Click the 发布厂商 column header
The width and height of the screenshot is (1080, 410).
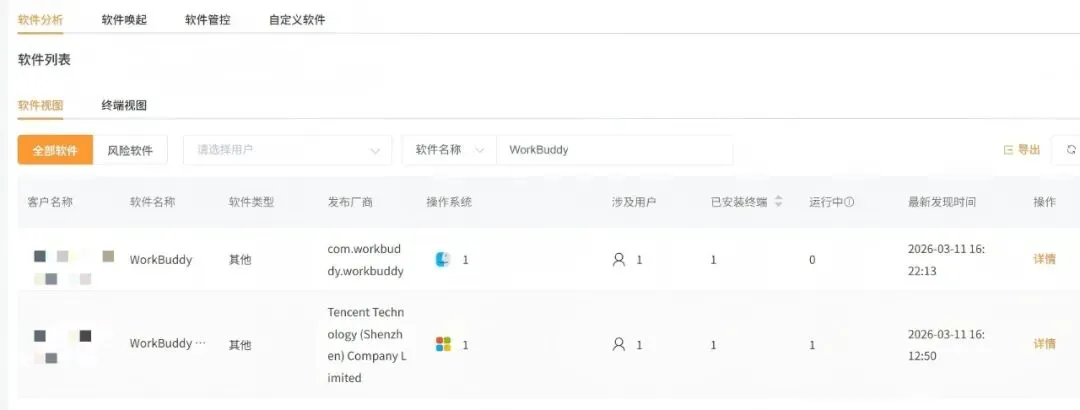click(x=350, y=202)
